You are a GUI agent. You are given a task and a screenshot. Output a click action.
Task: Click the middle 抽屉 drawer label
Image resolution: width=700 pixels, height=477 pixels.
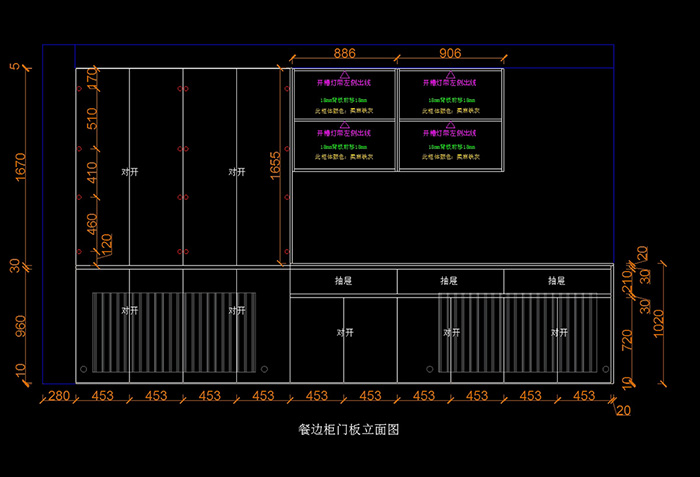[x=450, y=281]
